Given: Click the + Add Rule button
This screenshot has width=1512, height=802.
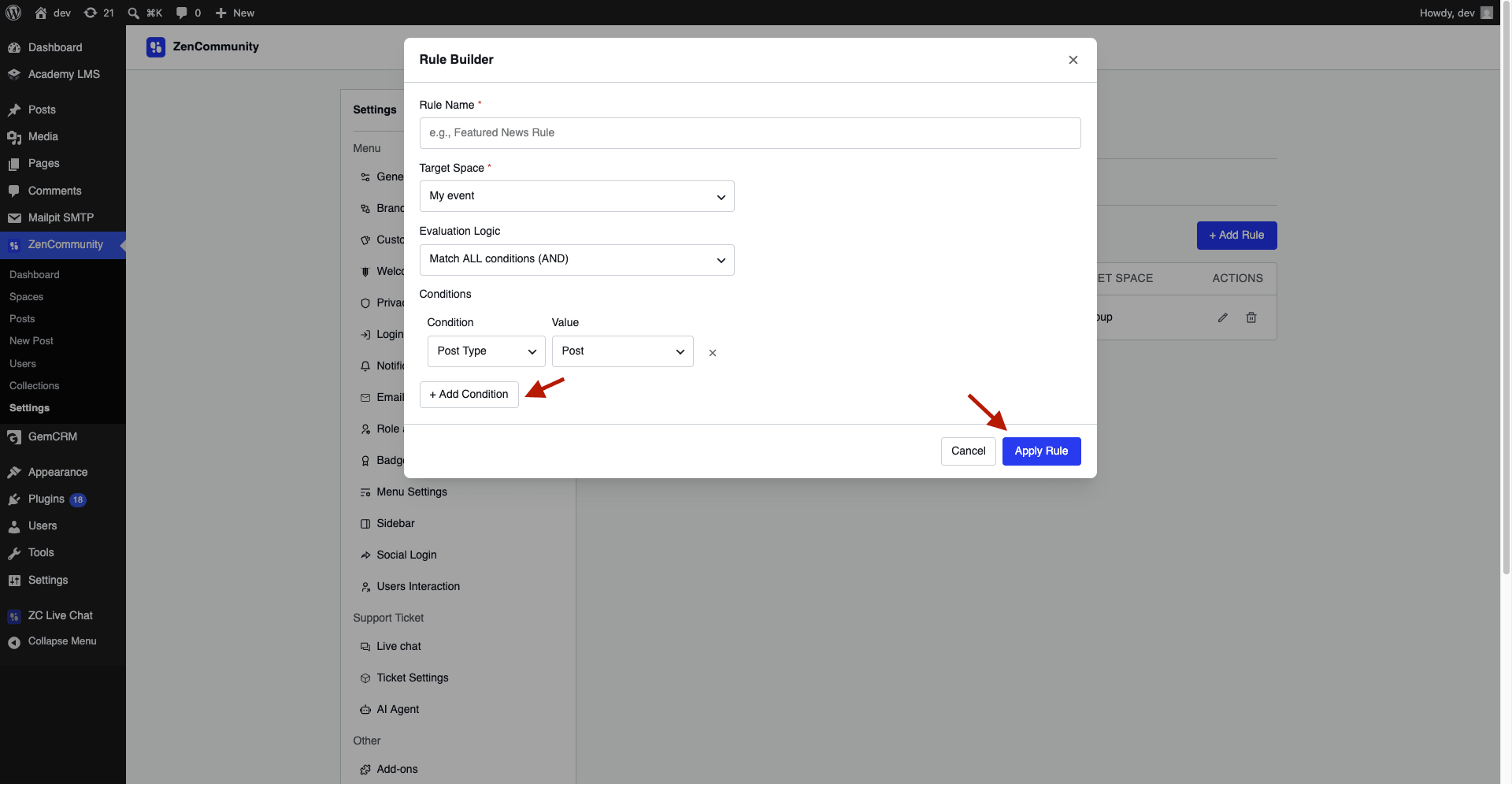Looking at the screenshot, I should 1236,236.
